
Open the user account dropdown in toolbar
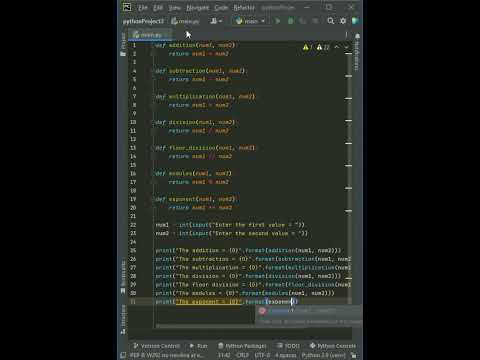tap(216, 21)
